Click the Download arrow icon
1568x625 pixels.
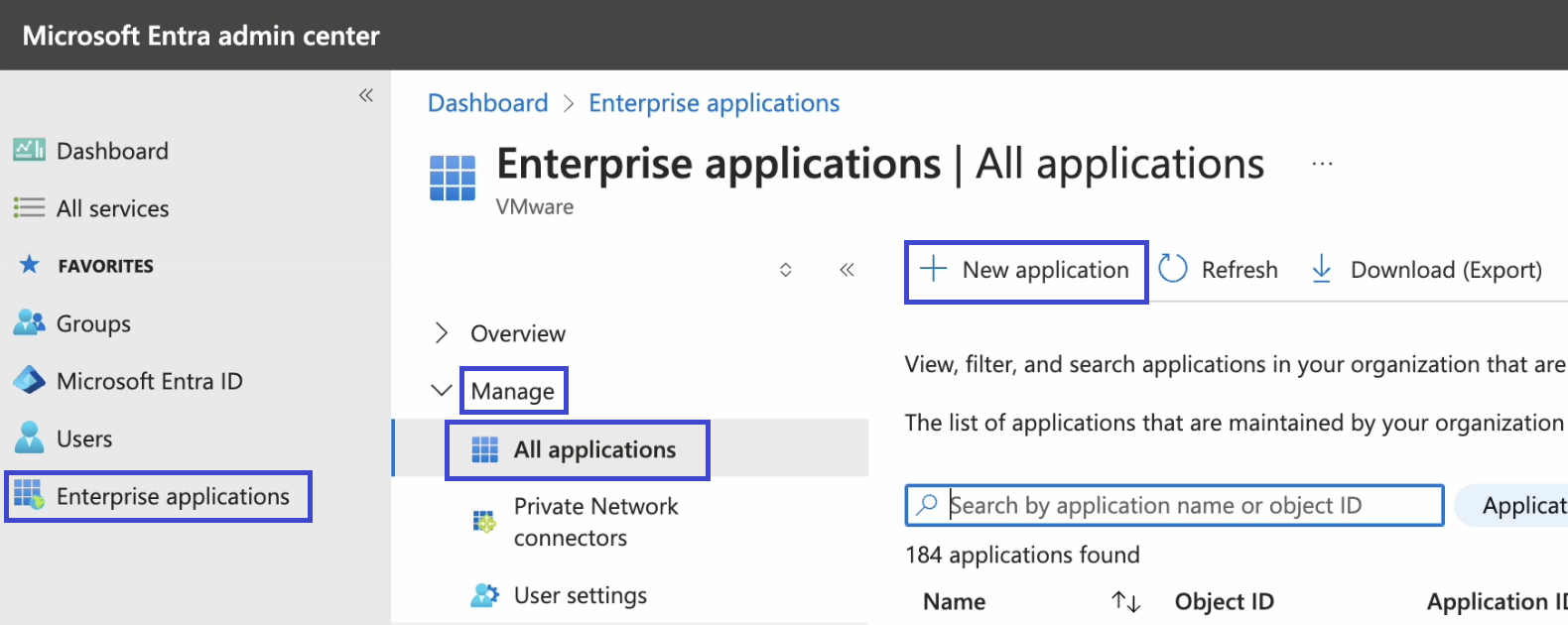click(x=1322, y=269)
